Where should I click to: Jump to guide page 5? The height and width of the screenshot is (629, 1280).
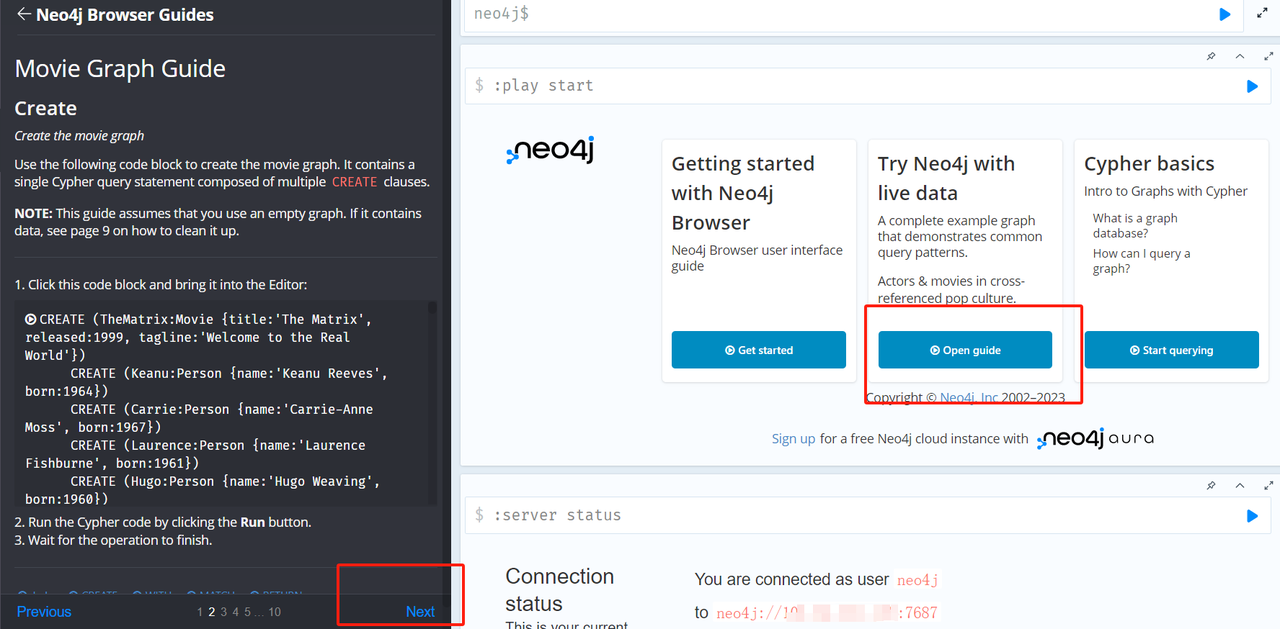(x=247, y=612)
